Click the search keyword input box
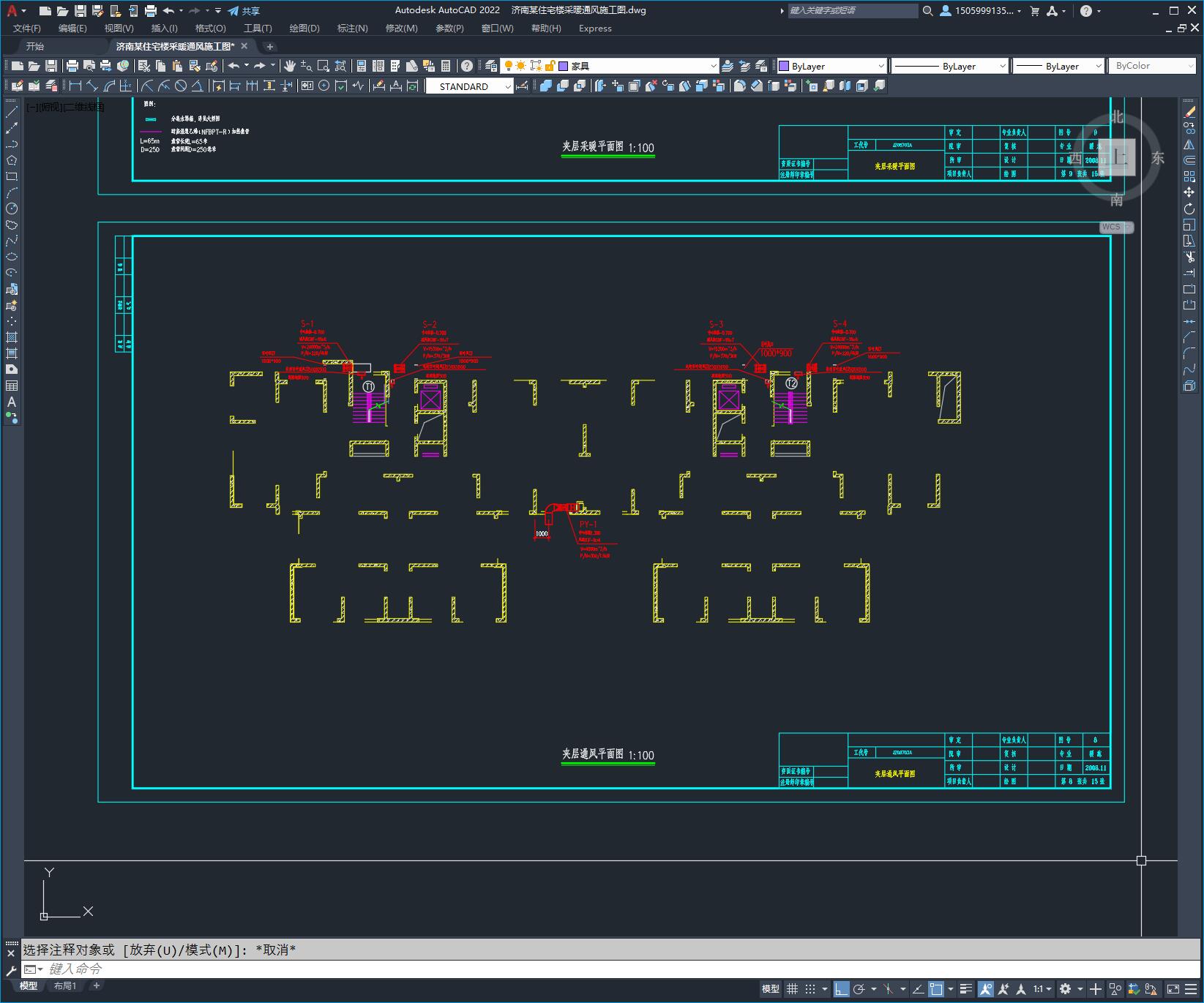The image size is (1204, 1003). [852, 11]
